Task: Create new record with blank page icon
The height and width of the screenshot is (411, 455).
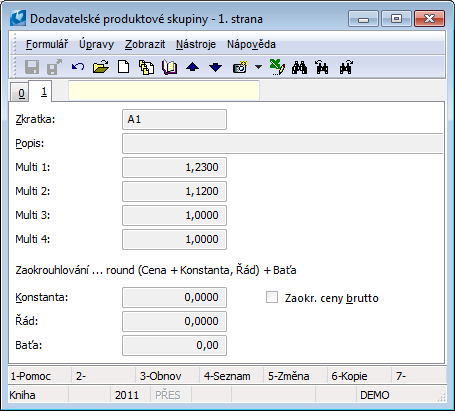Action: [124, 67]
